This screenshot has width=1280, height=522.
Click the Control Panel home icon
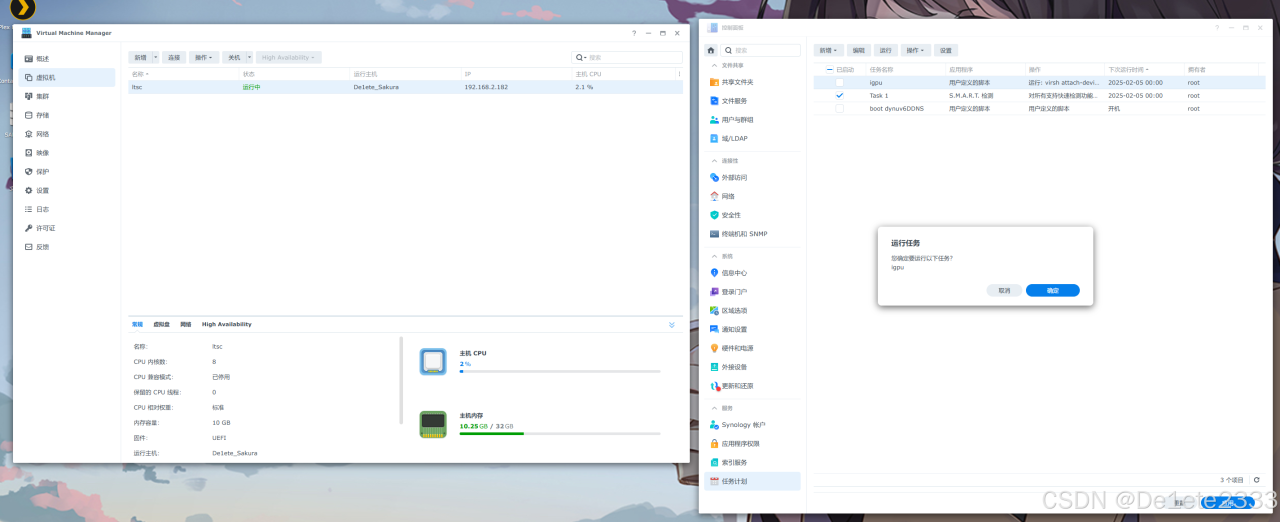click(711, 50)
